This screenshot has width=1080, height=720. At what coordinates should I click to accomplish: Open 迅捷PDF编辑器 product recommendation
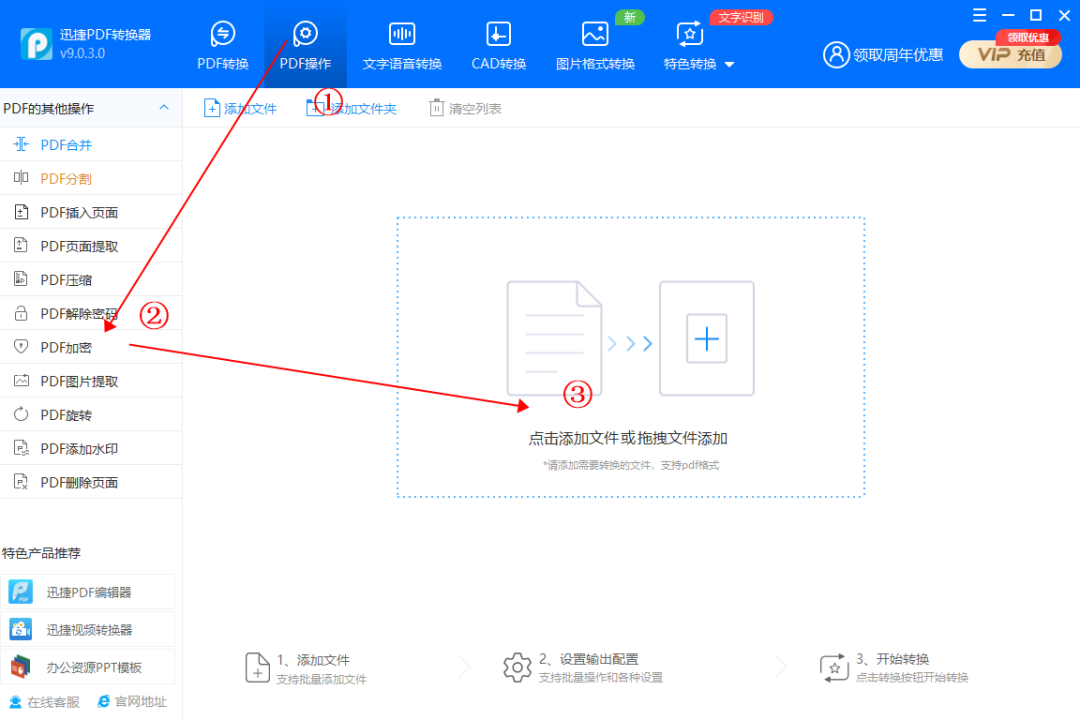pyautogui.click(x=87, y=592)
